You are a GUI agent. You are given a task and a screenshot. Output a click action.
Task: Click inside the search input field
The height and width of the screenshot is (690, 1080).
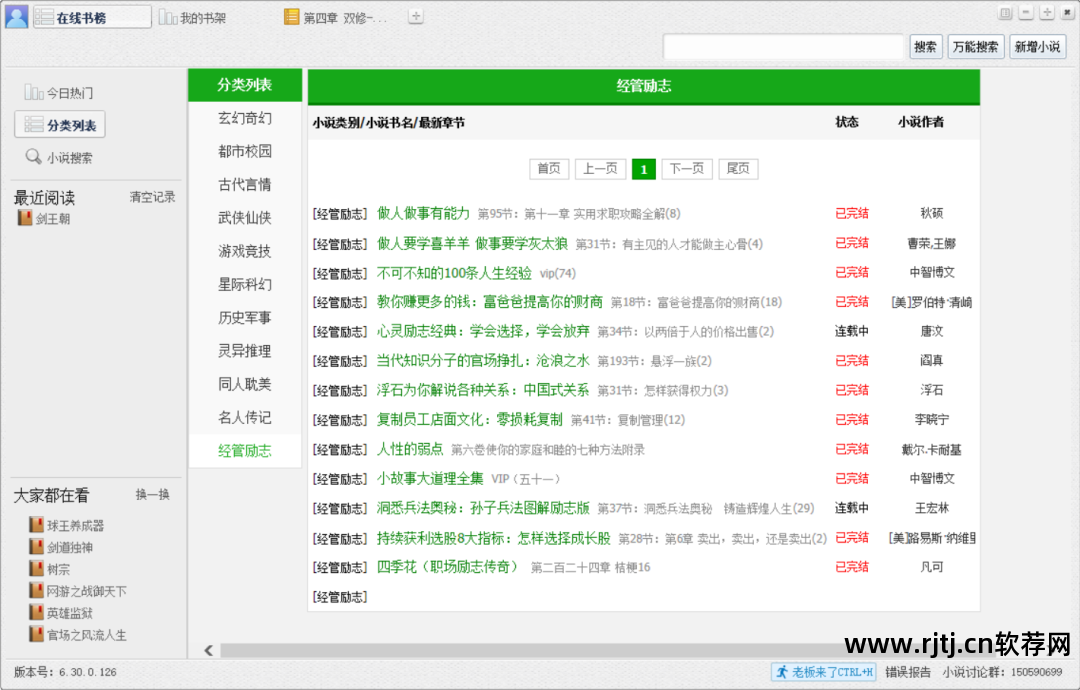point(785,46)
